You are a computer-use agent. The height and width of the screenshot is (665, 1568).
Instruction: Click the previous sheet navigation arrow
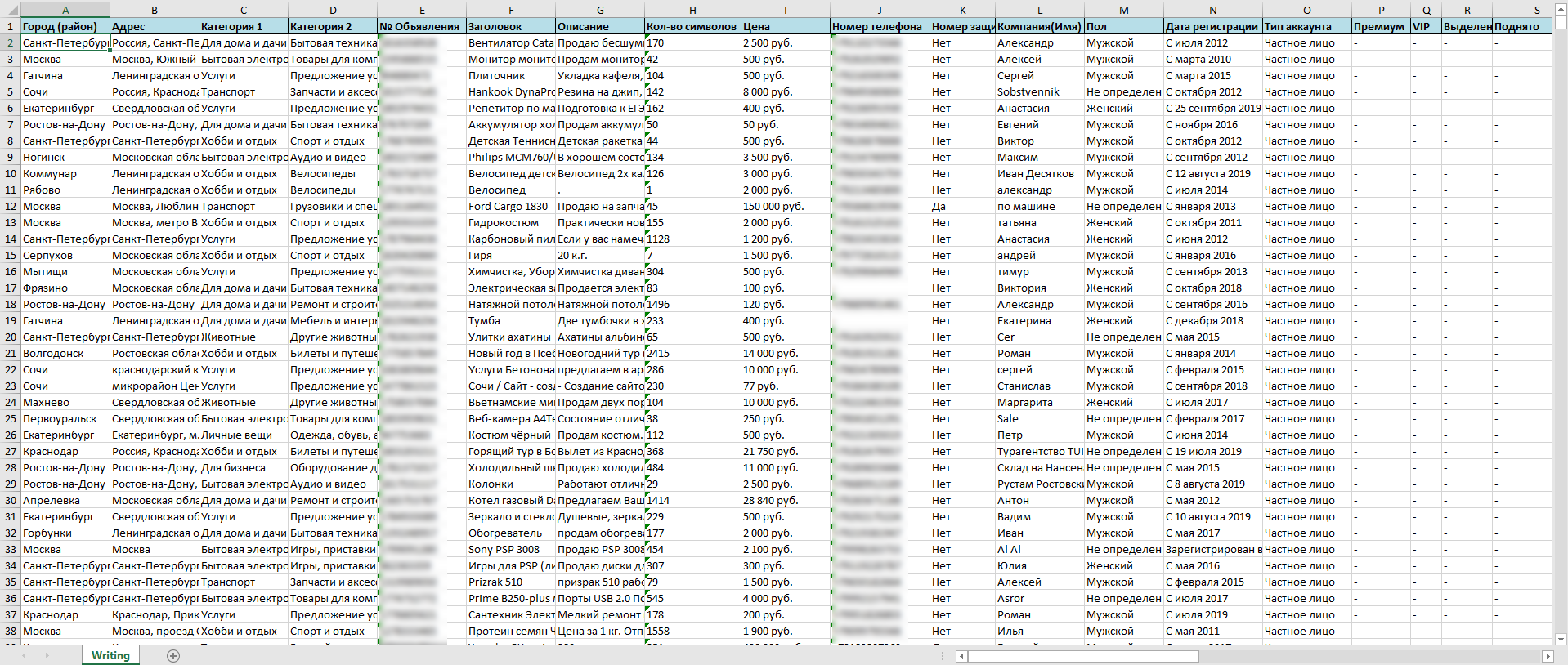pyautogui.click(x=25, y=656)
